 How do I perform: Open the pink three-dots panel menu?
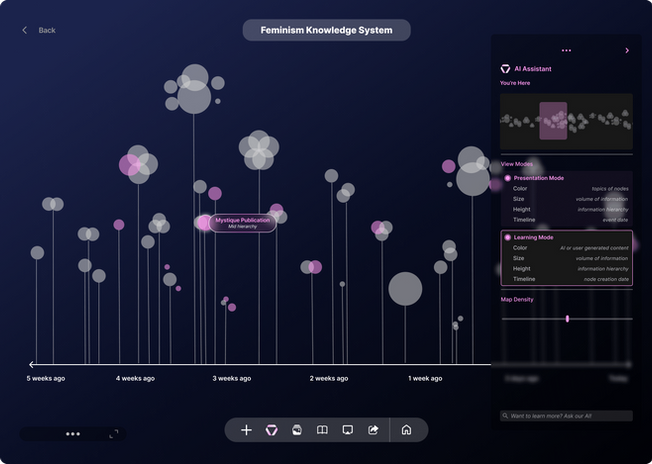click(x=566, y=51)
